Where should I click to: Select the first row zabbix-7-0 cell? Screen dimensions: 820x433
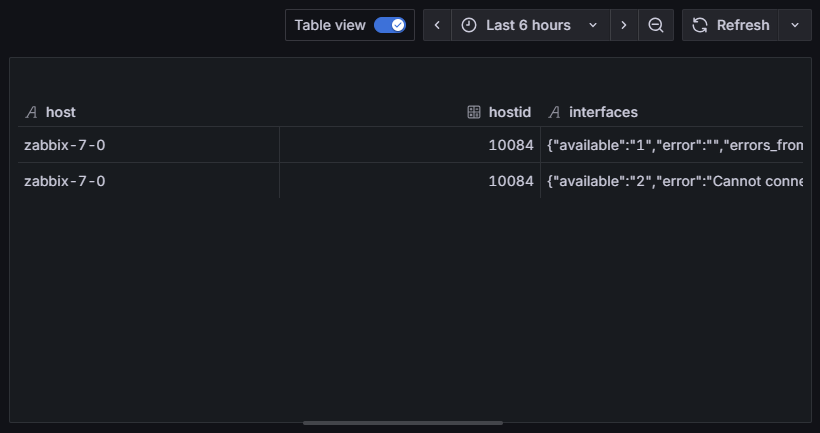pos(65,145)
